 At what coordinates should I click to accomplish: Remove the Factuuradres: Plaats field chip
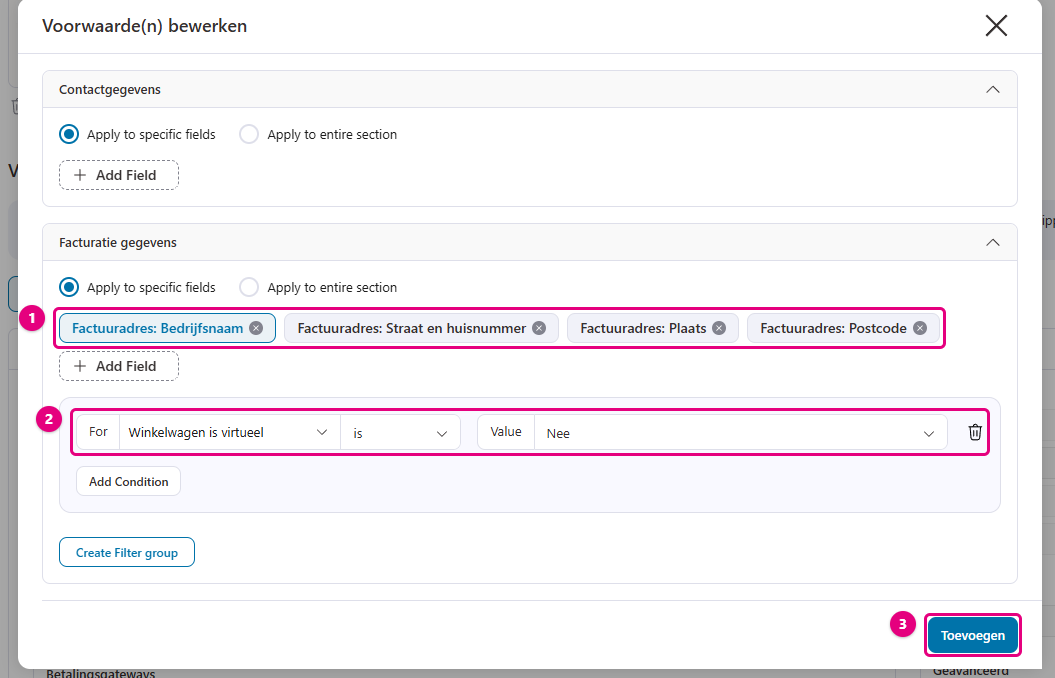pos(719,328)
